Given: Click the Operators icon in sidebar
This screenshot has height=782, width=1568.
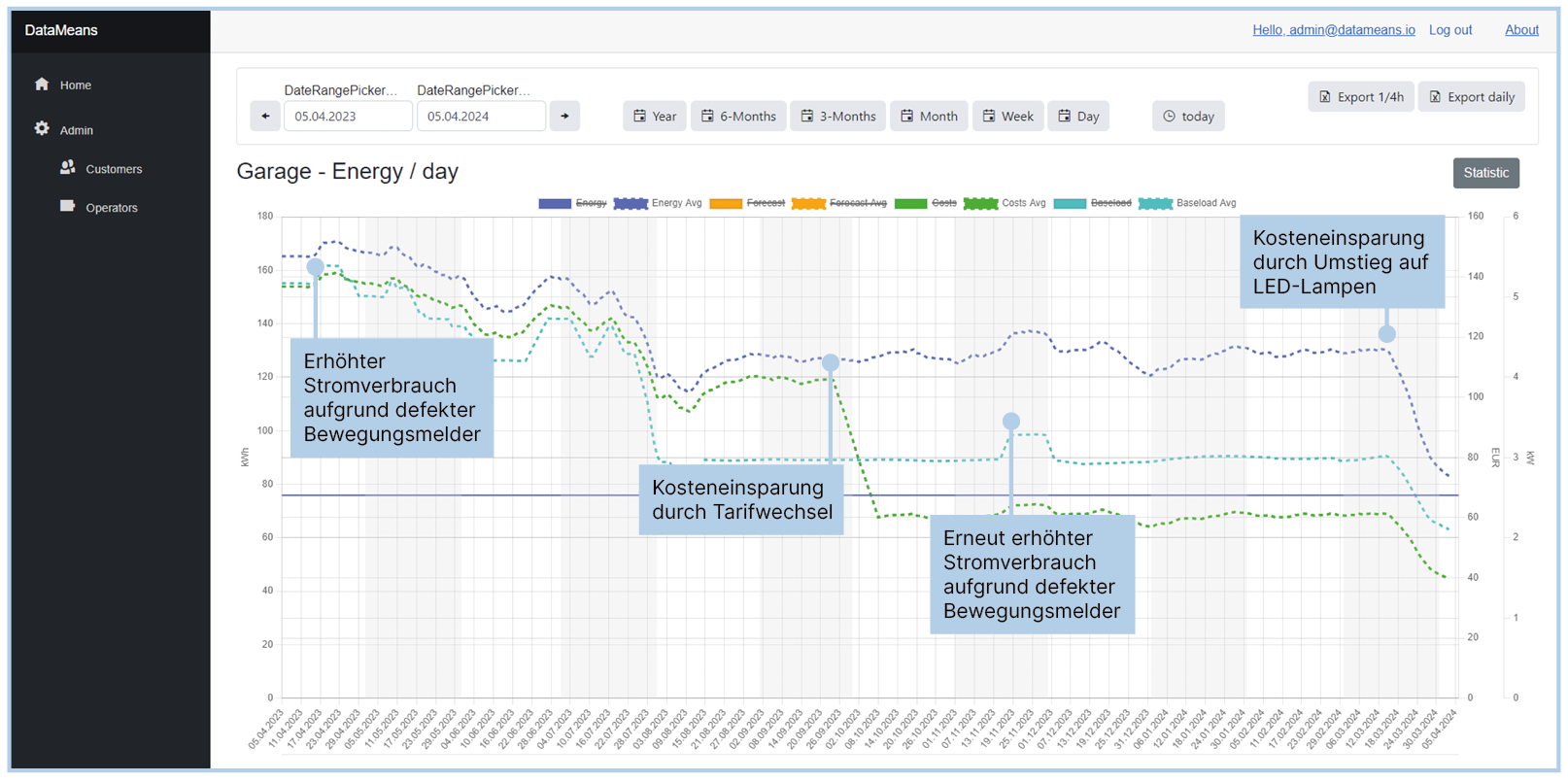Looking at the screenshot, I should (x=67, y=207).
